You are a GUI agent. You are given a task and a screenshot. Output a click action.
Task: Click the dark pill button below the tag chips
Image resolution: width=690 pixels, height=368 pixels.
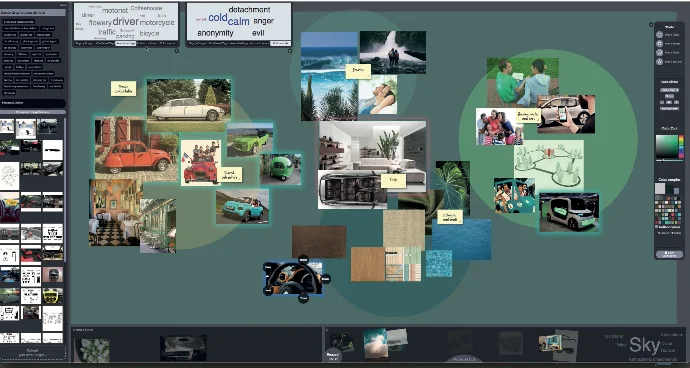(x=33, y=103)
